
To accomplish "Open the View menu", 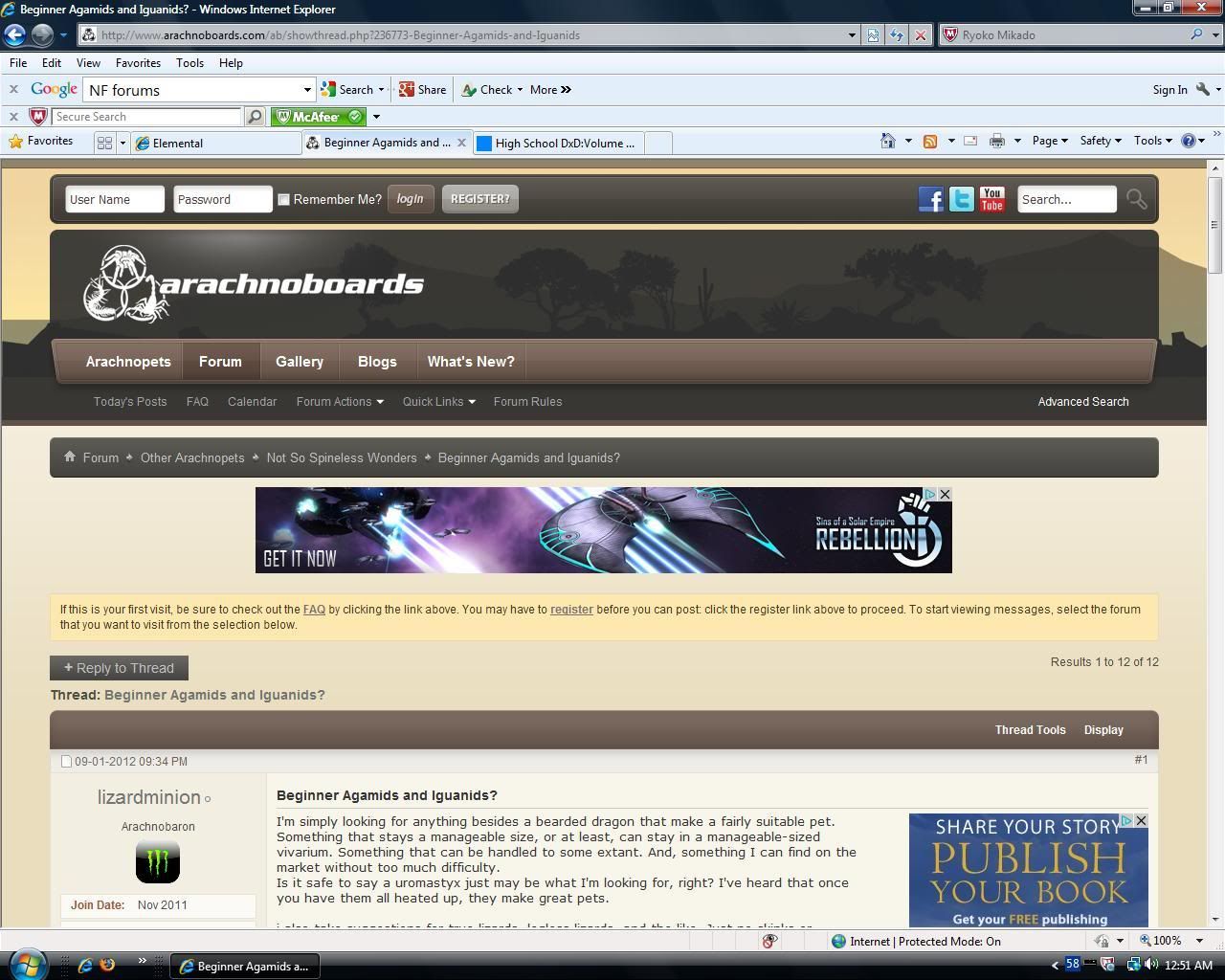I will [88, 63].
